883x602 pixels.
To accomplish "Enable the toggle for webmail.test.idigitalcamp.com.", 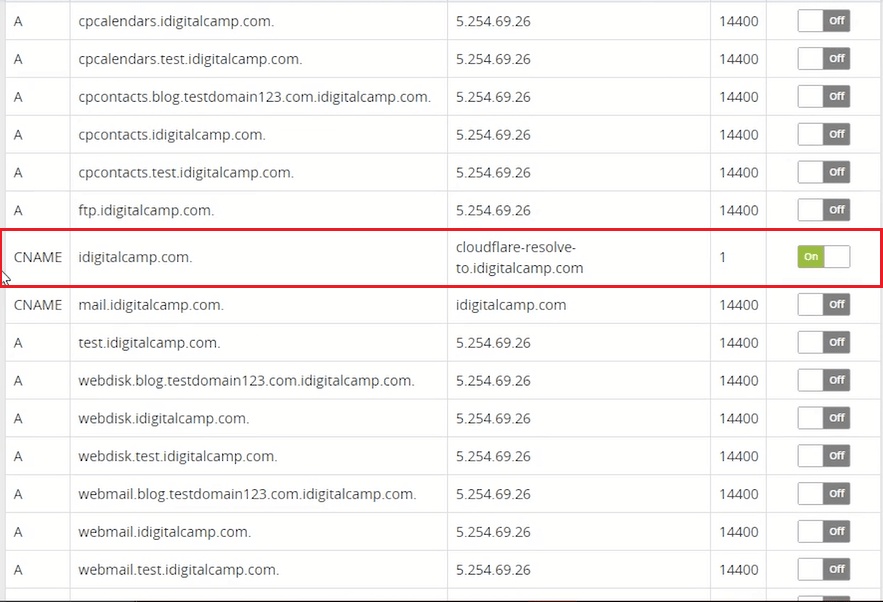I will tap(823, 569).
